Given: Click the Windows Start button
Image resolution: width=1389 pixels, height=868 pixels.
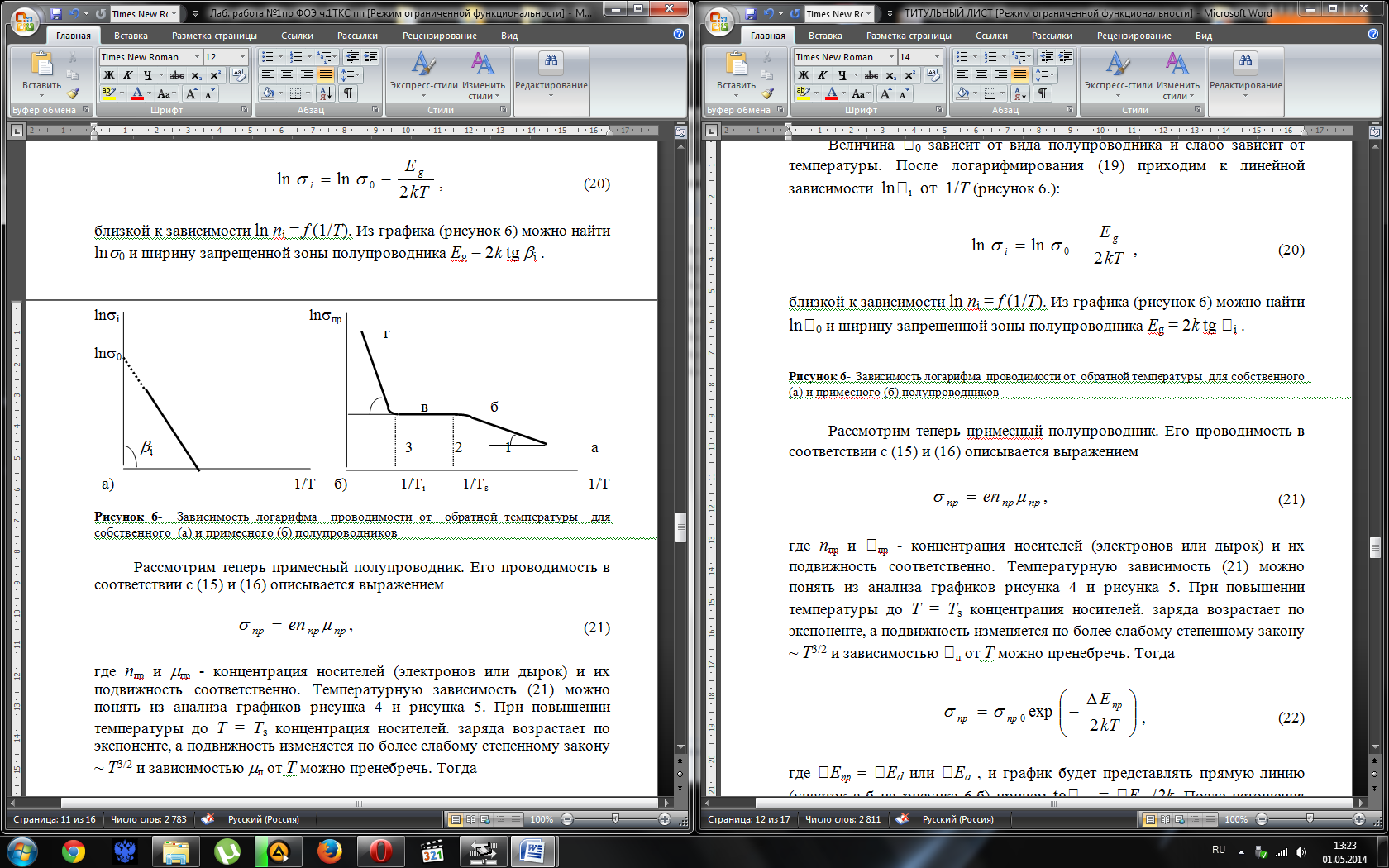Looking at the screenshot, I should (x=21, y=851).
